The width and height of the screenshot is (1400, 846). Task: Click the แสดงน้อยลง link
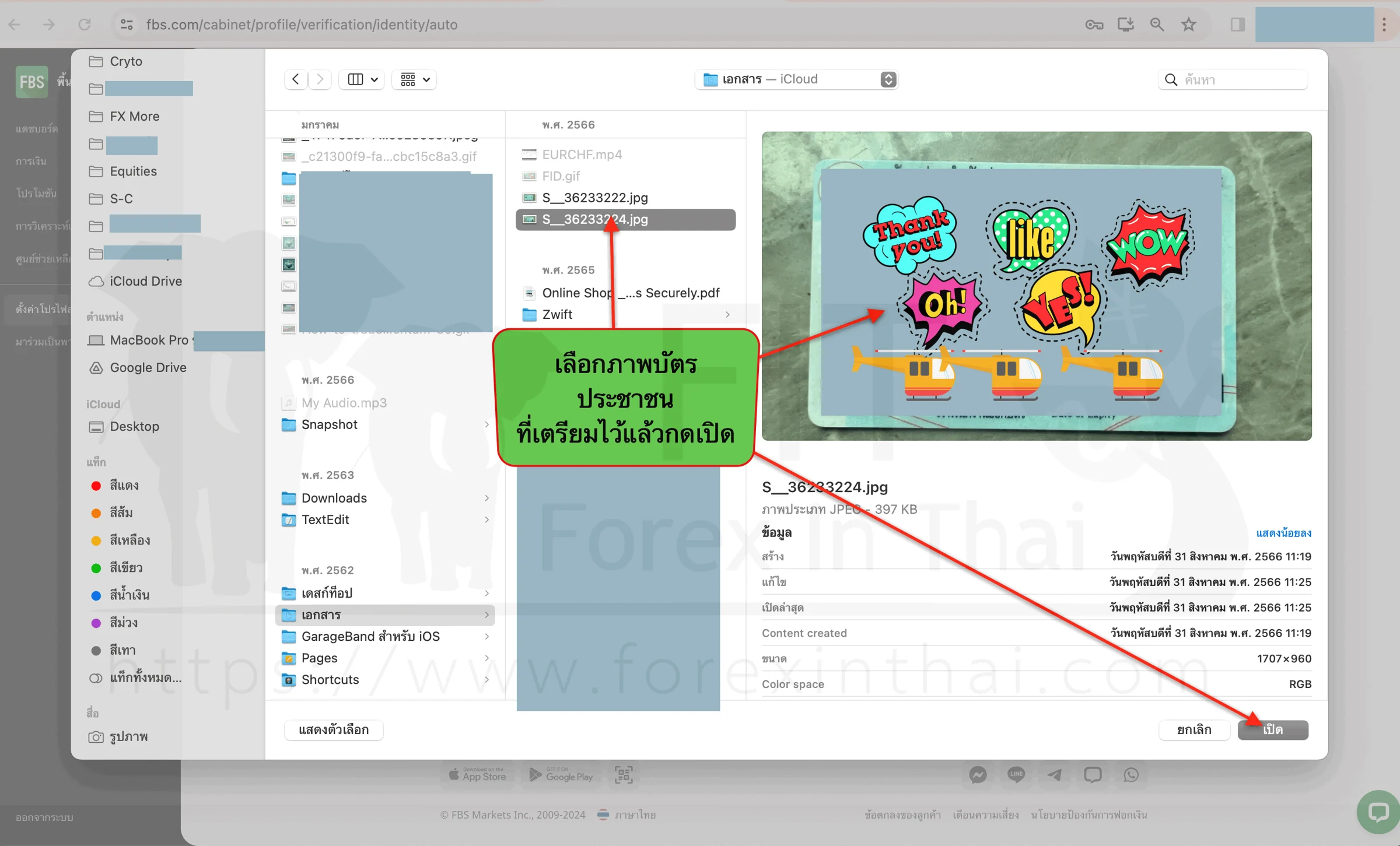1283,533
